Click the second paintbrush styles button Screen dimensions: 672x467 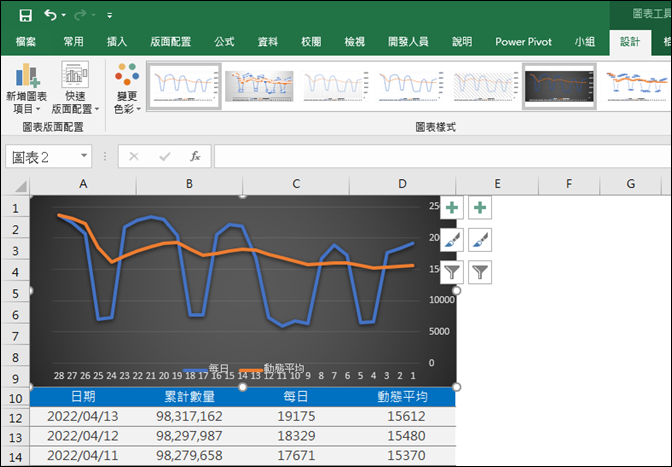[480, 240]
